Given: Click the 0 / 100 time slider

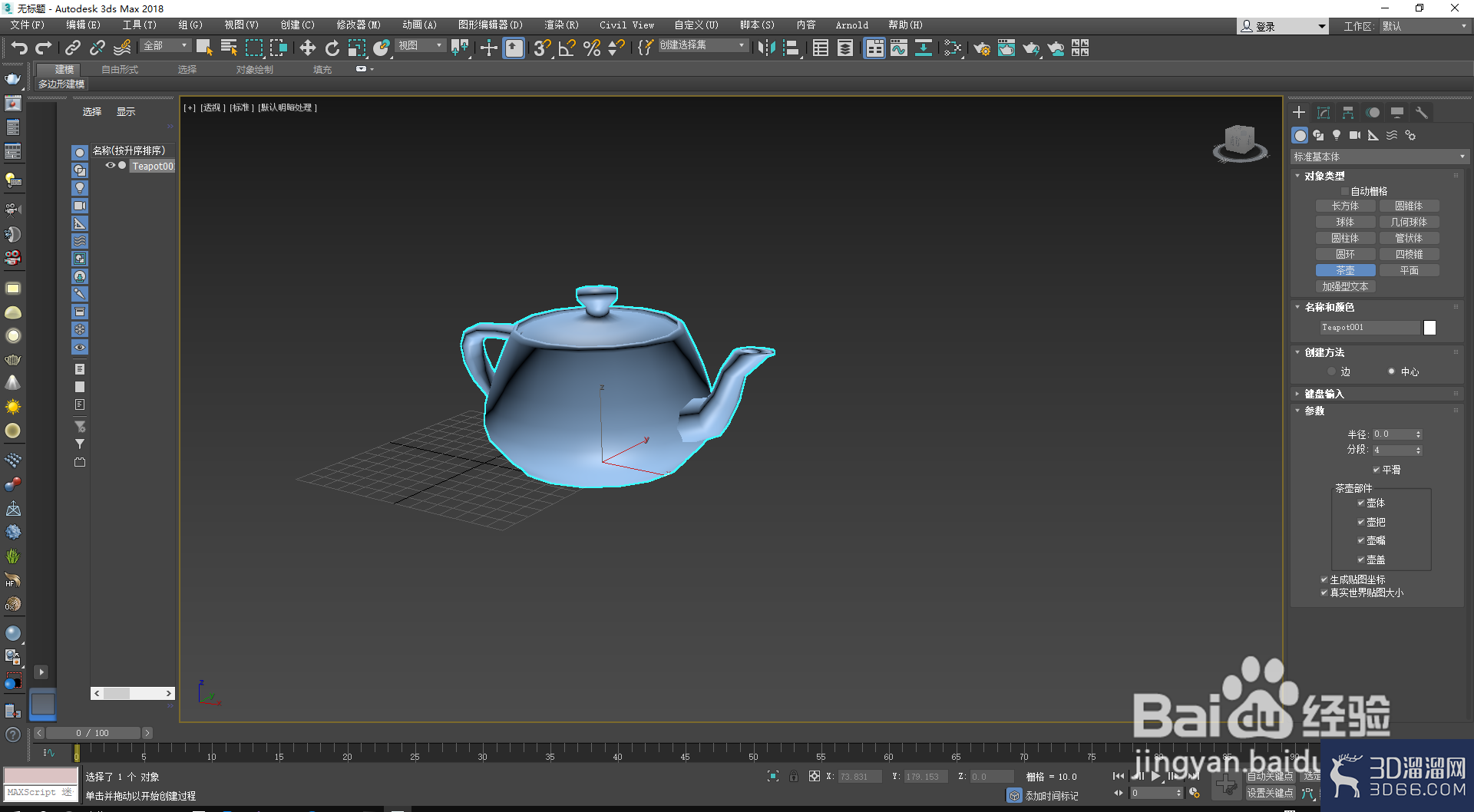Looking at the screenshot, I should (93, 733).
